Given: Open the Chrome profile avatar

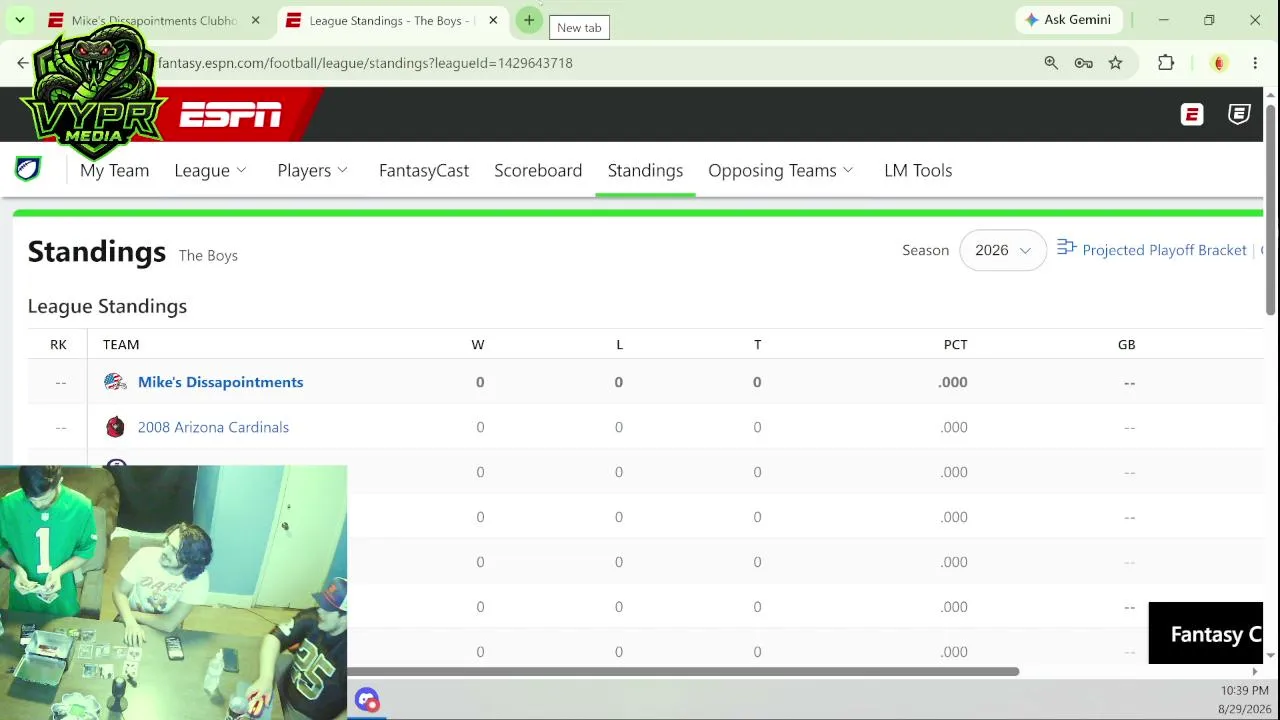Looking at the screenshot, I should (1218, 63).
